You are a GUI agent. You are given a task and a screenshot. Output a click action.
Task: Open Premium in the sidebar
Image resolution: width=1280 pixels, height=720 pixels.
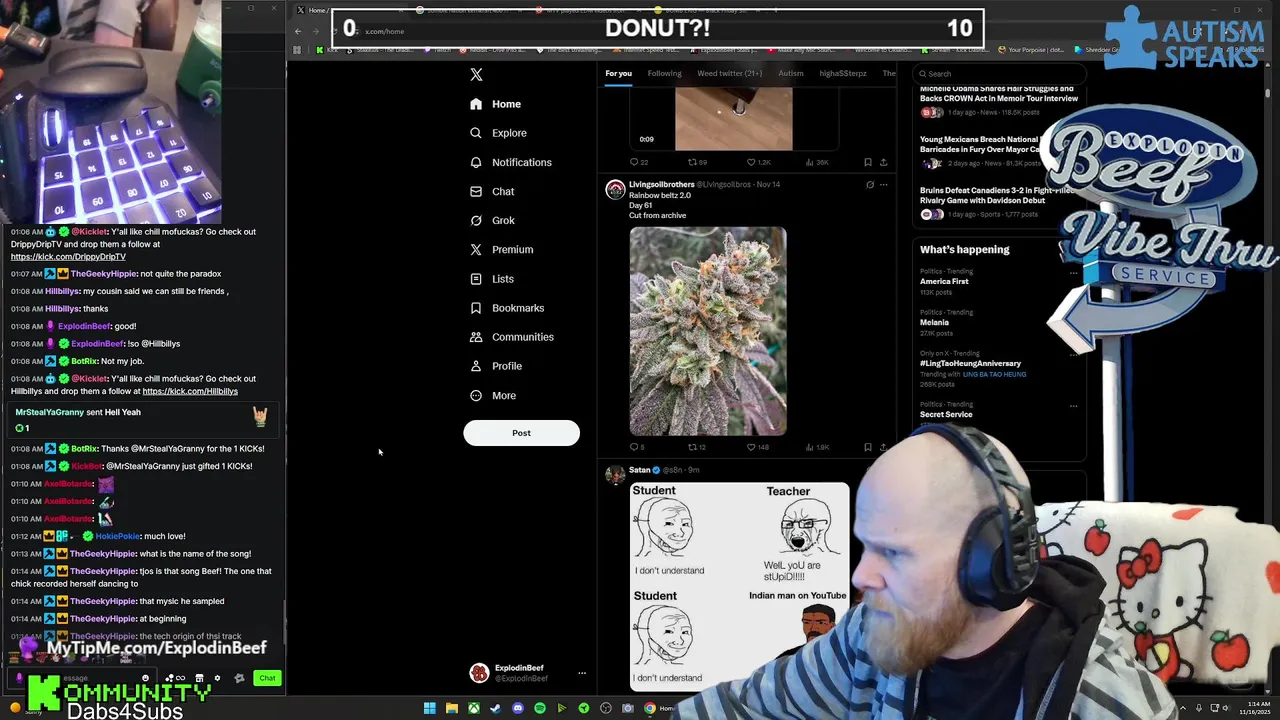(x=502, y=249)
